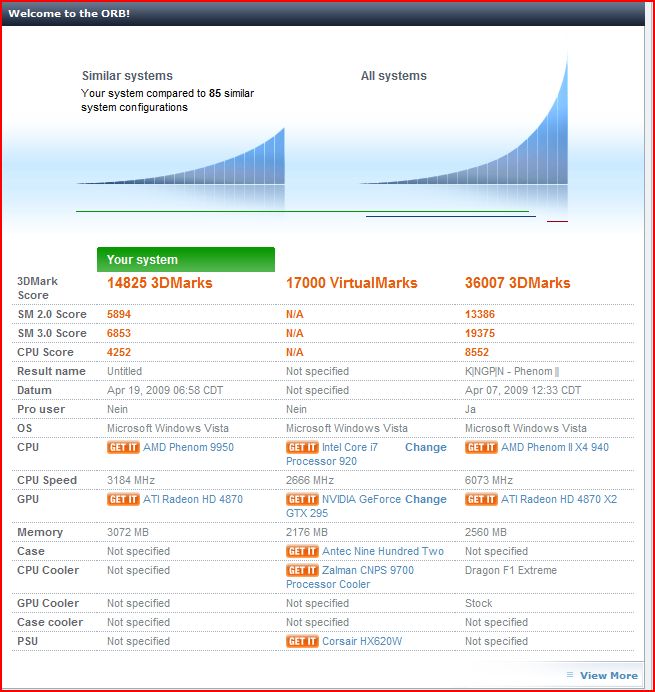The height and width of the screenshot is (692, 655).
Task: Click CPU Score value 8552
Action: (477, 352)
